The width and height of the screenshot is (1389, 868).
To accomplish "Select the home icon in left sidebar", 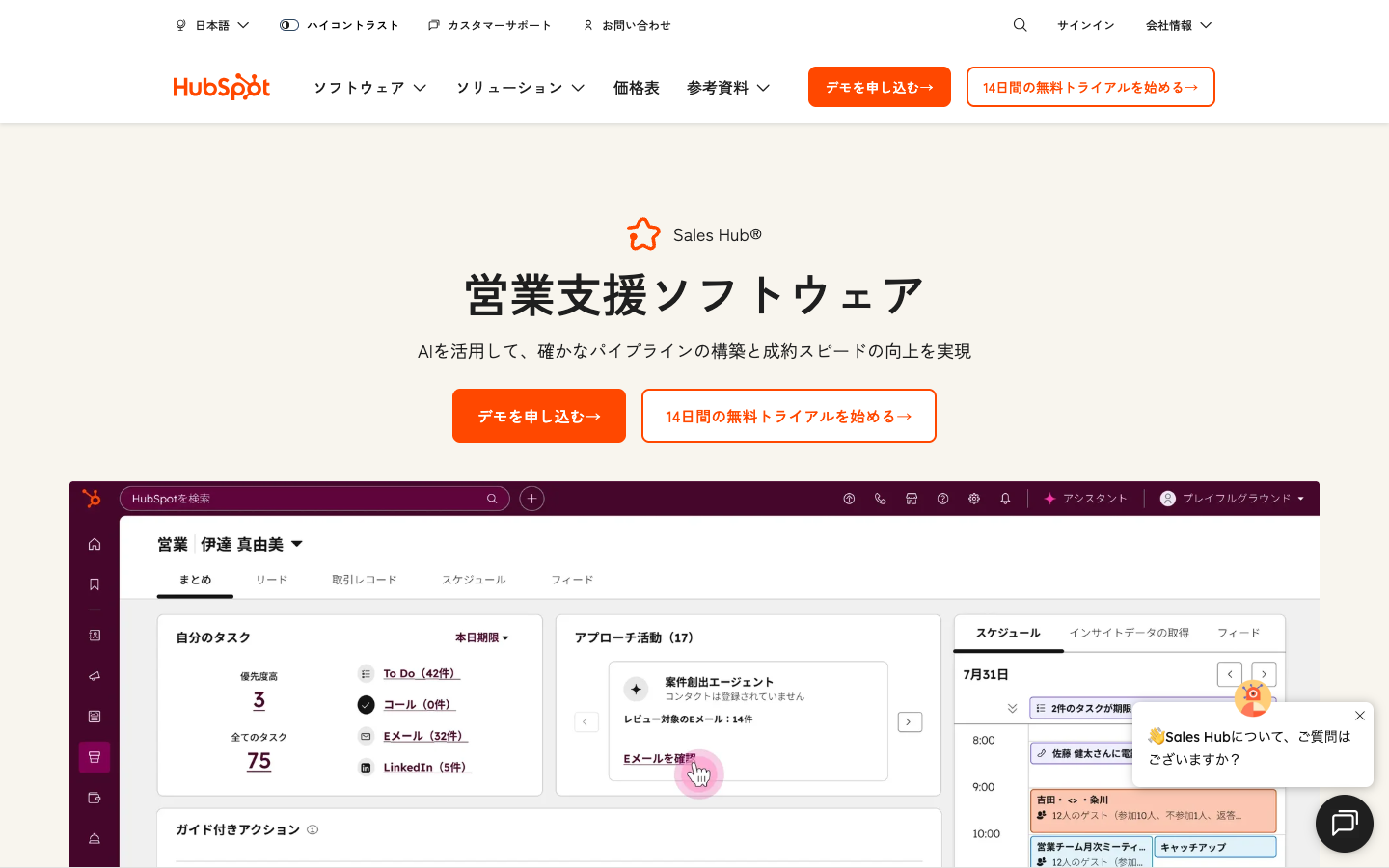I will 95,544.
